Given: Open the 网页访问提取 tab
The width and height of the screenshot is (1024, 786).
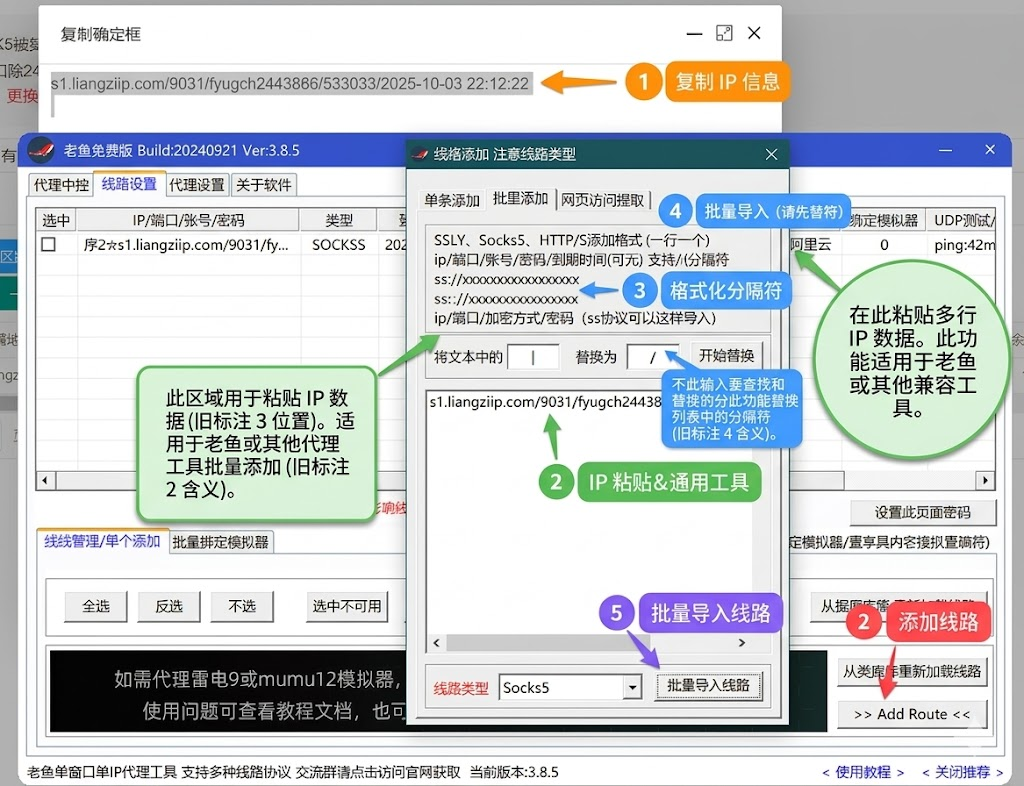Looking at the screenshot, I should tap(603, 200).
